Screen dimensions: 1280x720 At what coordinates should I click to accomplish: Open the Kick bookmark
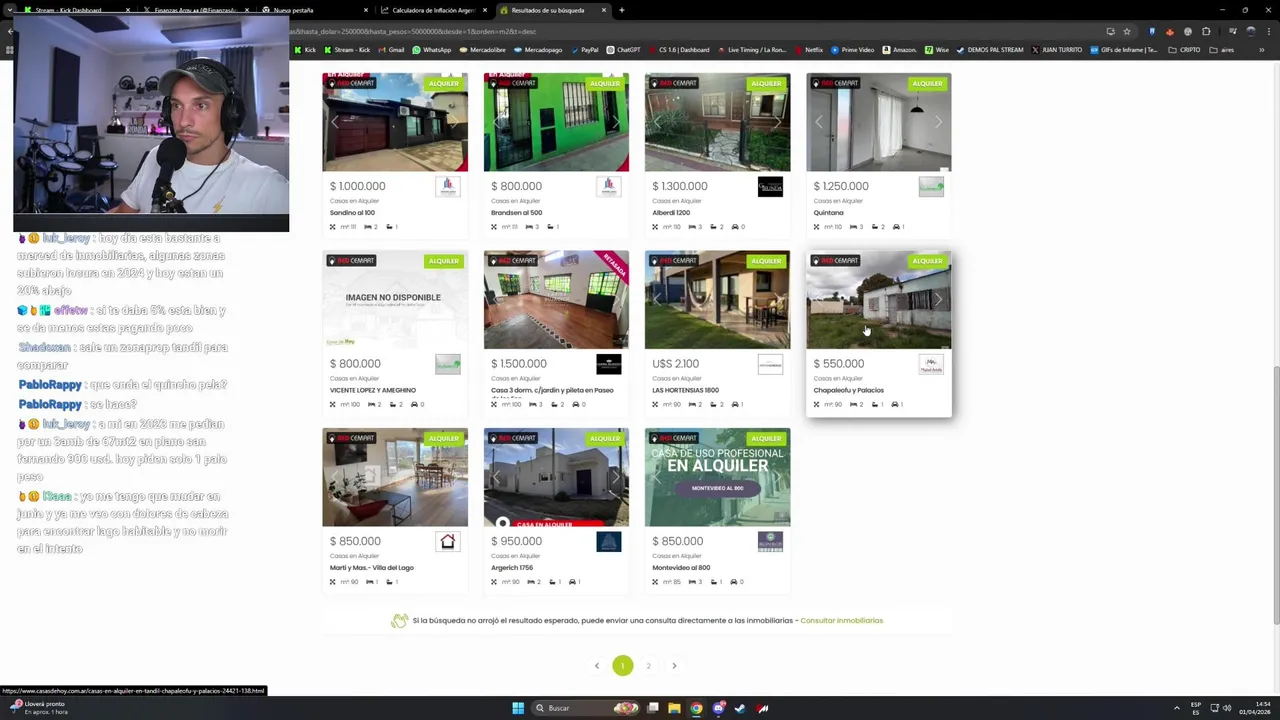[305, 50]
